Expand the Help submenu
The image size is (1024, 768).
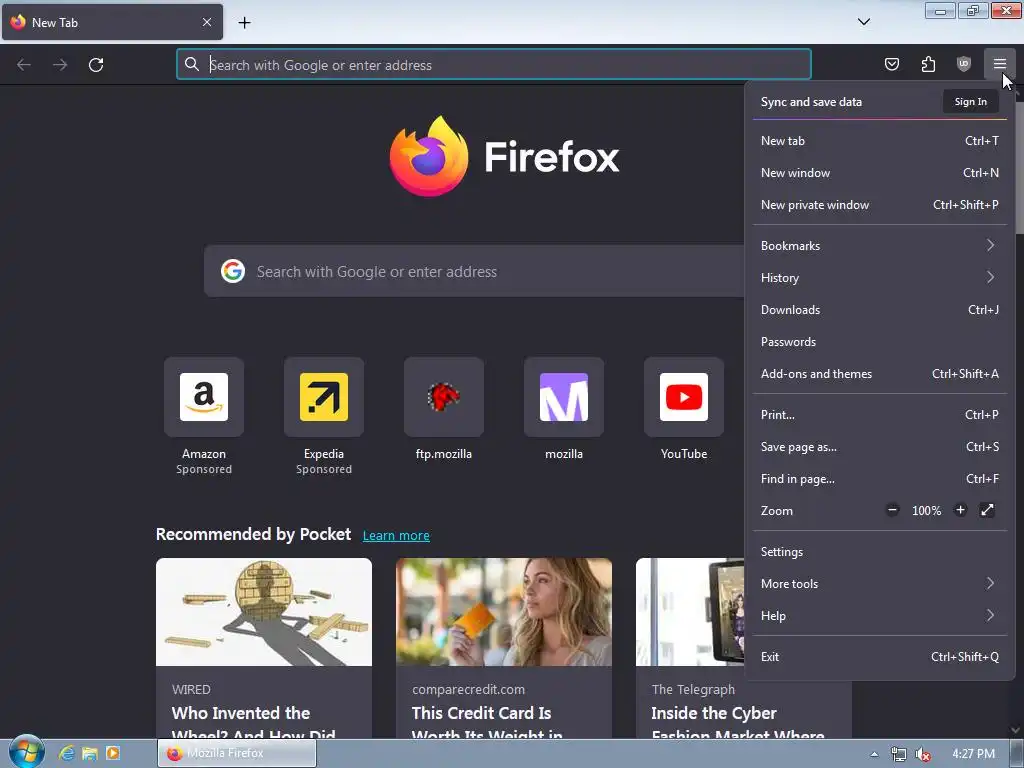click(880, 616)
